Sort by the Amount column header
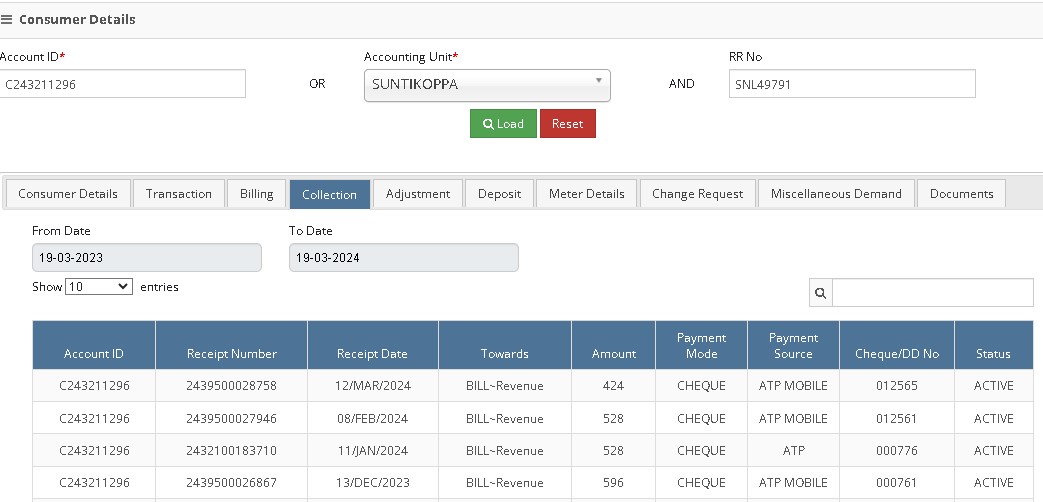Viewport: 1043px width, 502px height. click(x=613, y=345)
